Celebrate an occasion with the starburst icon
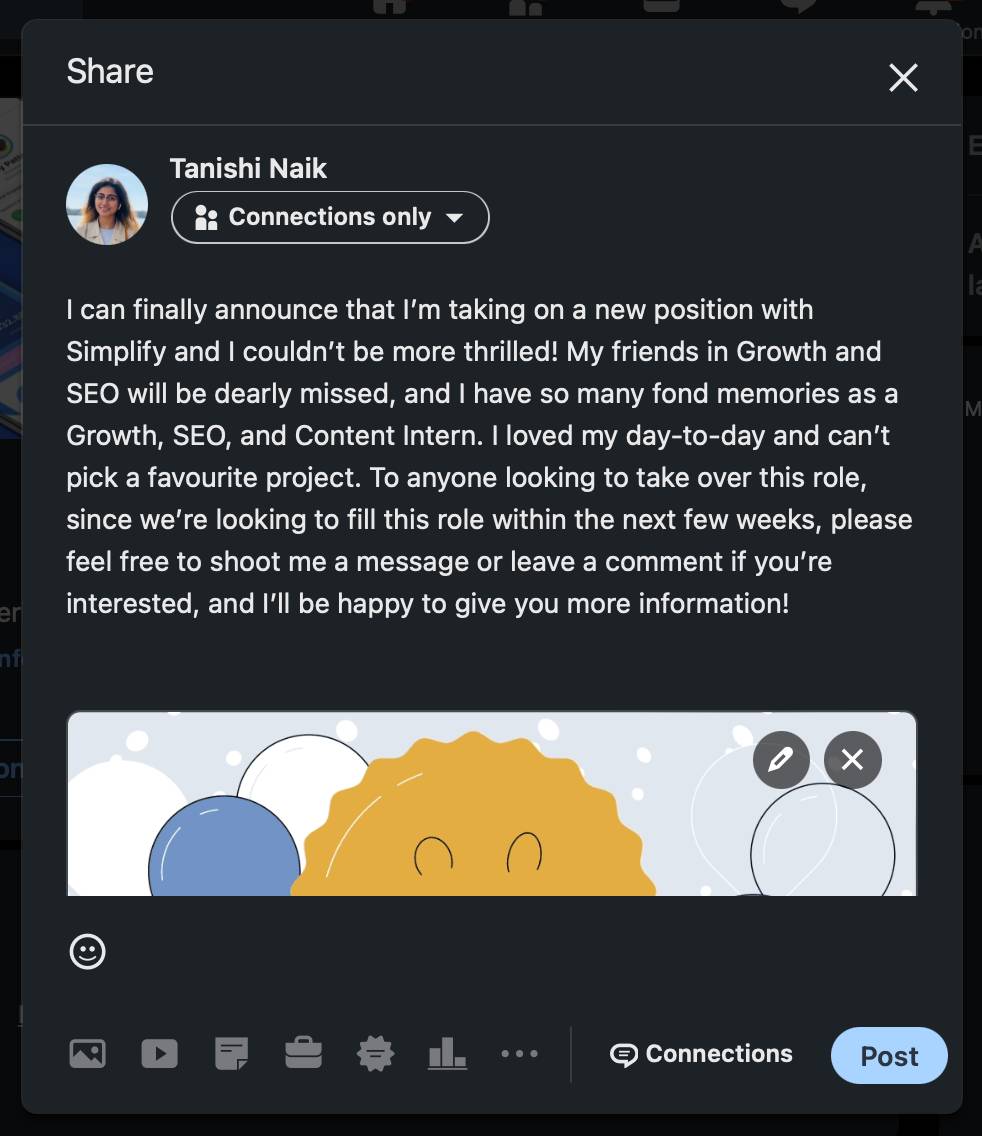The height and width of the screenshot is (1136, 982). (375, 1053)
